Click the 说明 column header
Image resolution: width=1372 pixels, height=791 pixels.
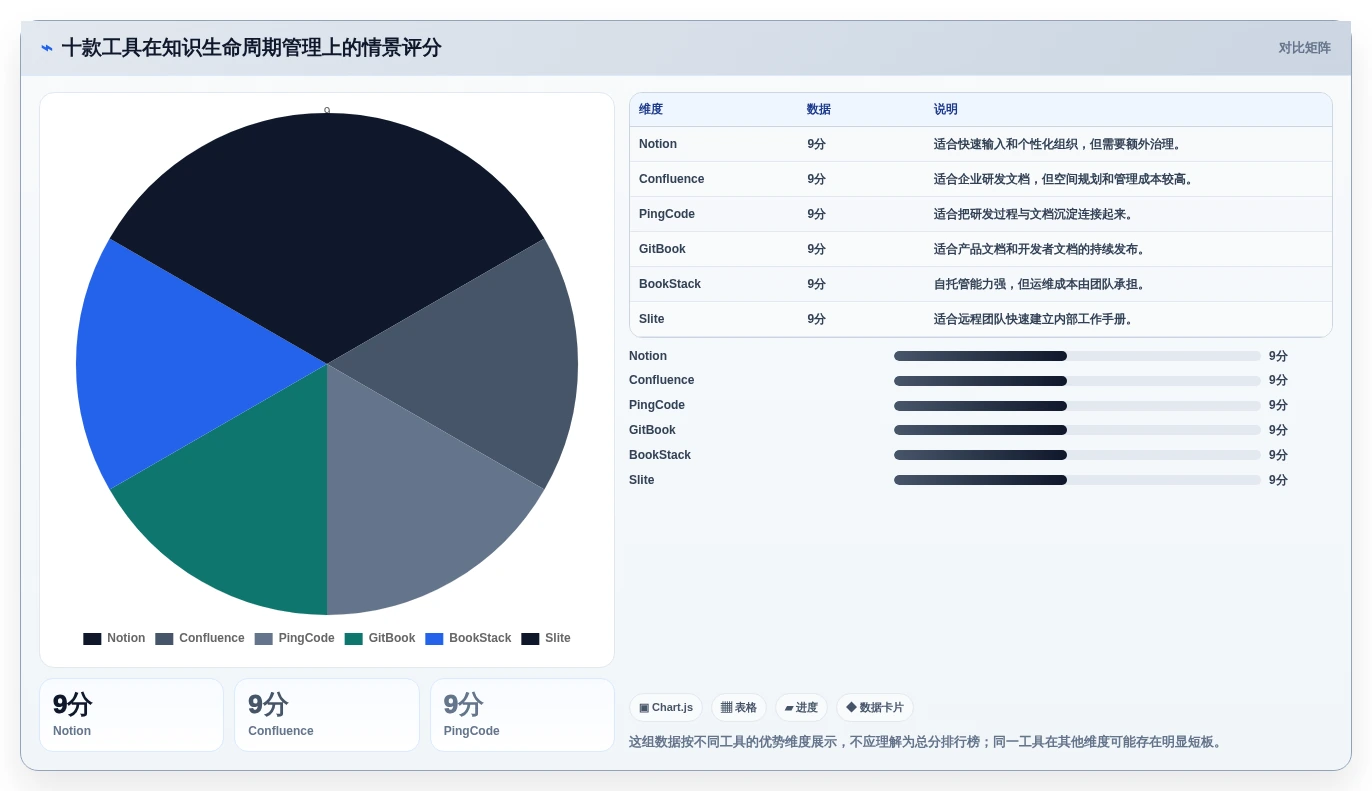946,109
